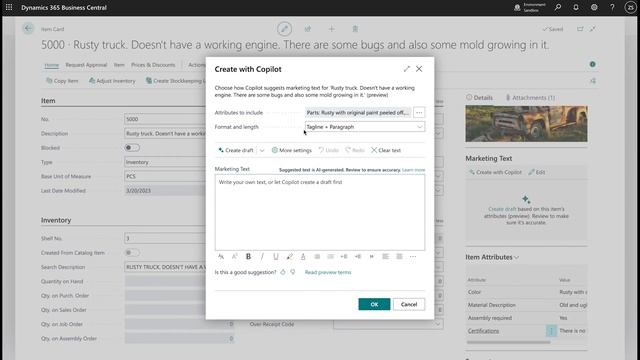Open notifications bell icon
Screen dimensions: 640x360
coord(576,7)
